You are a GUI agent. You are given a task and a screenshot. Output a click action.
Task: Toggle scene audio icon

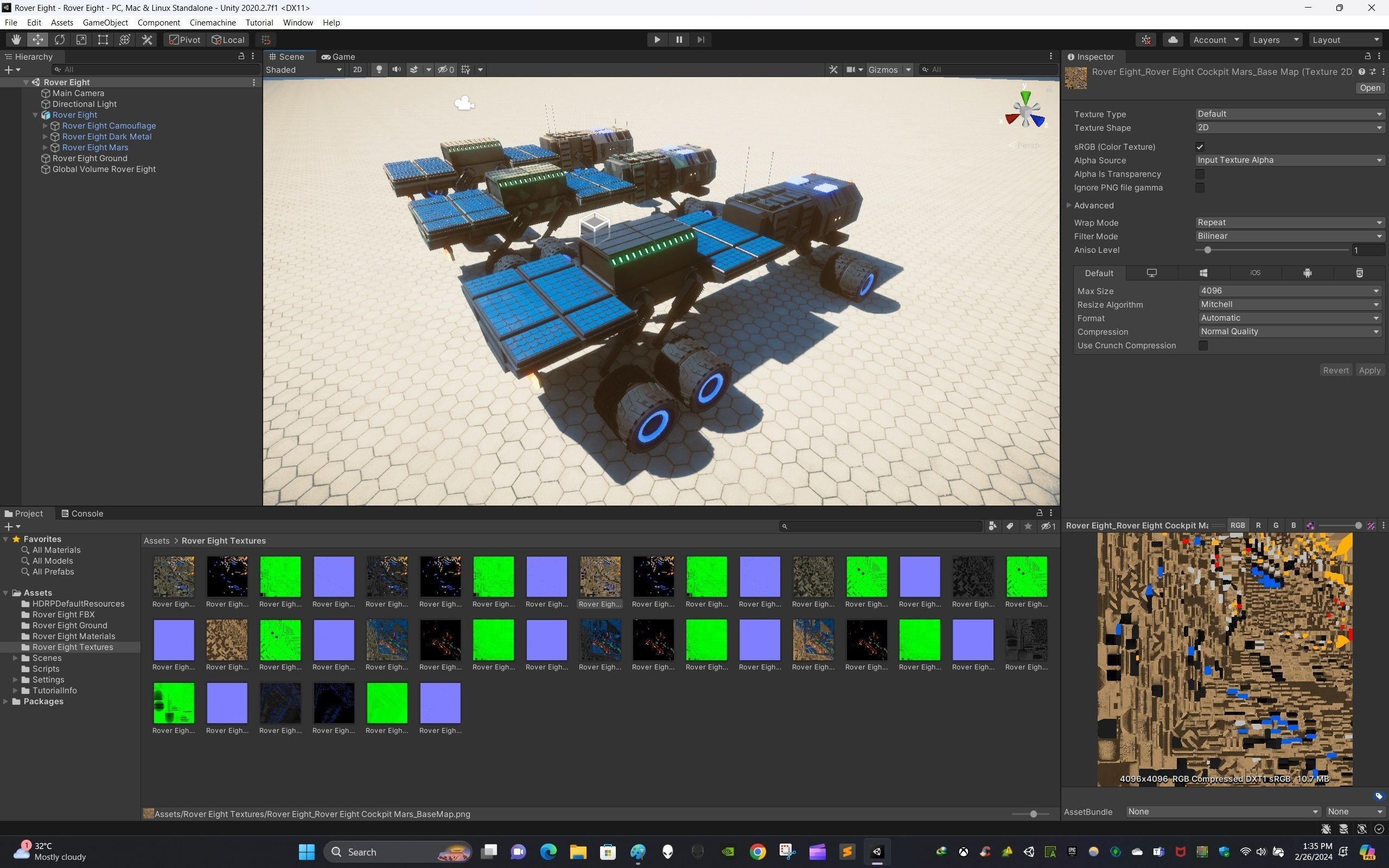396,69
